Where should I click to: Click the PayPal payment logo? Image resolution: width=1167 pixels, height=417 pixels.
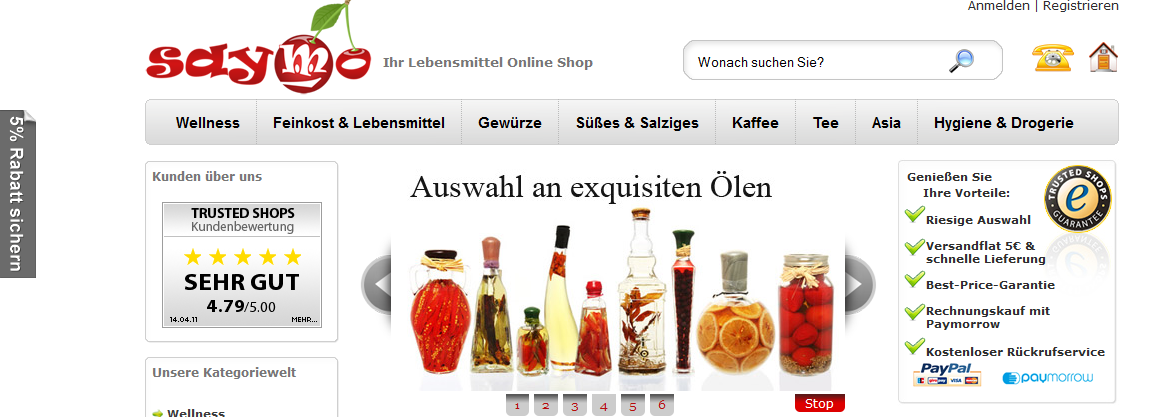click(x=947, y=375)
